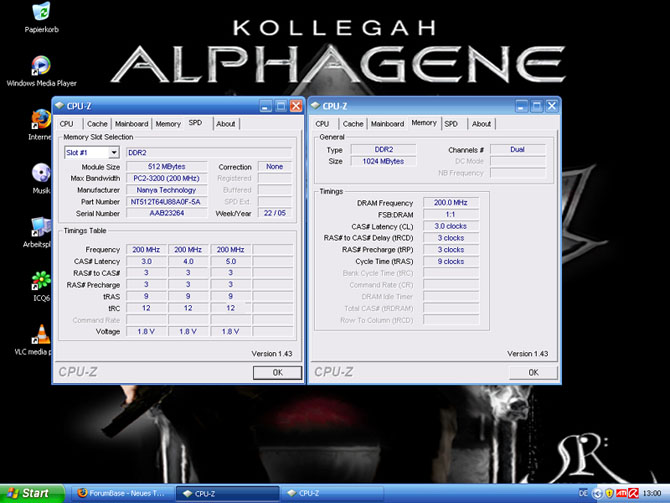Click CAS# Latency value 3.0 clocks
Image resolution: width=670 pixels, height=503 pixels.
pos(451,226)
